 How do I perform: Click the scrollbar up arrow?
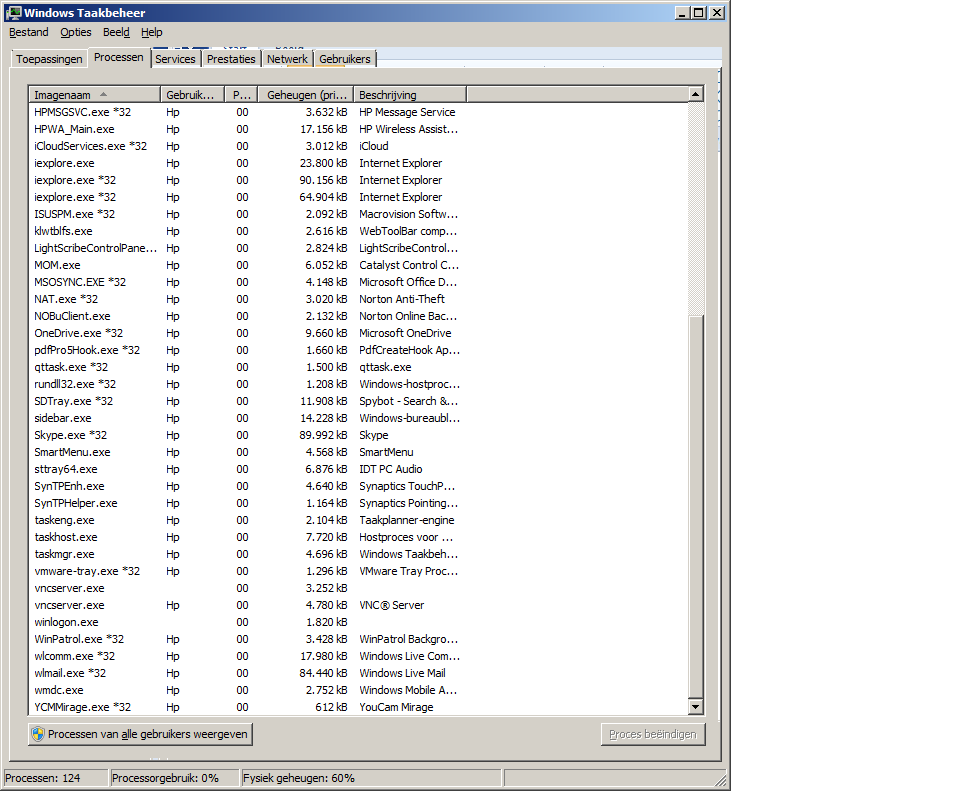click(x=695, y=94)
